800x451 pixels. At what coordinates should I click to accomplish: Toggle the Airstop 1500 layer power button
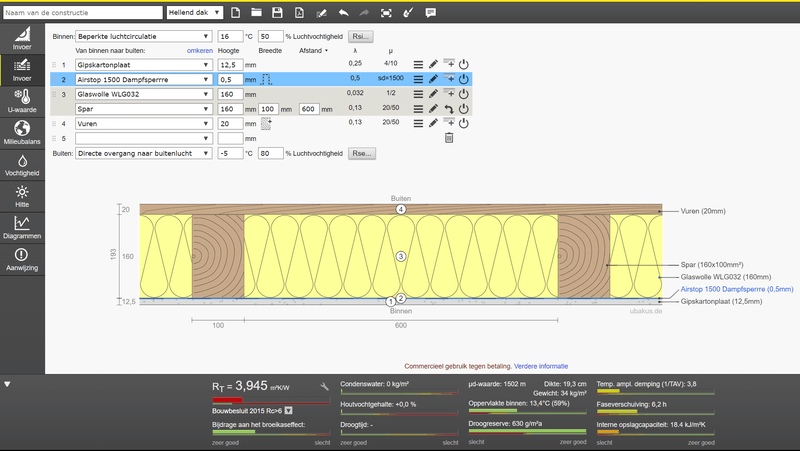click(x=463, y=79)
